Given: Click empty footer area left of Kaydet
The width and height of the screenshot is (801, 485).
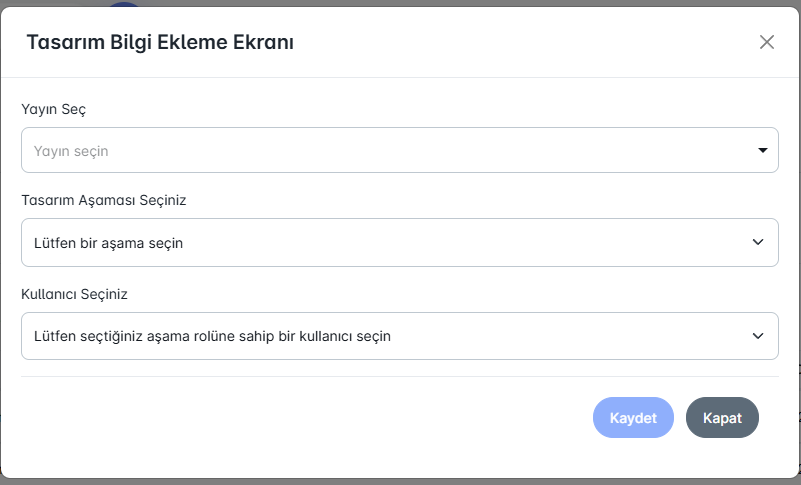Looking at the screenshot, I should coord(300,418).
